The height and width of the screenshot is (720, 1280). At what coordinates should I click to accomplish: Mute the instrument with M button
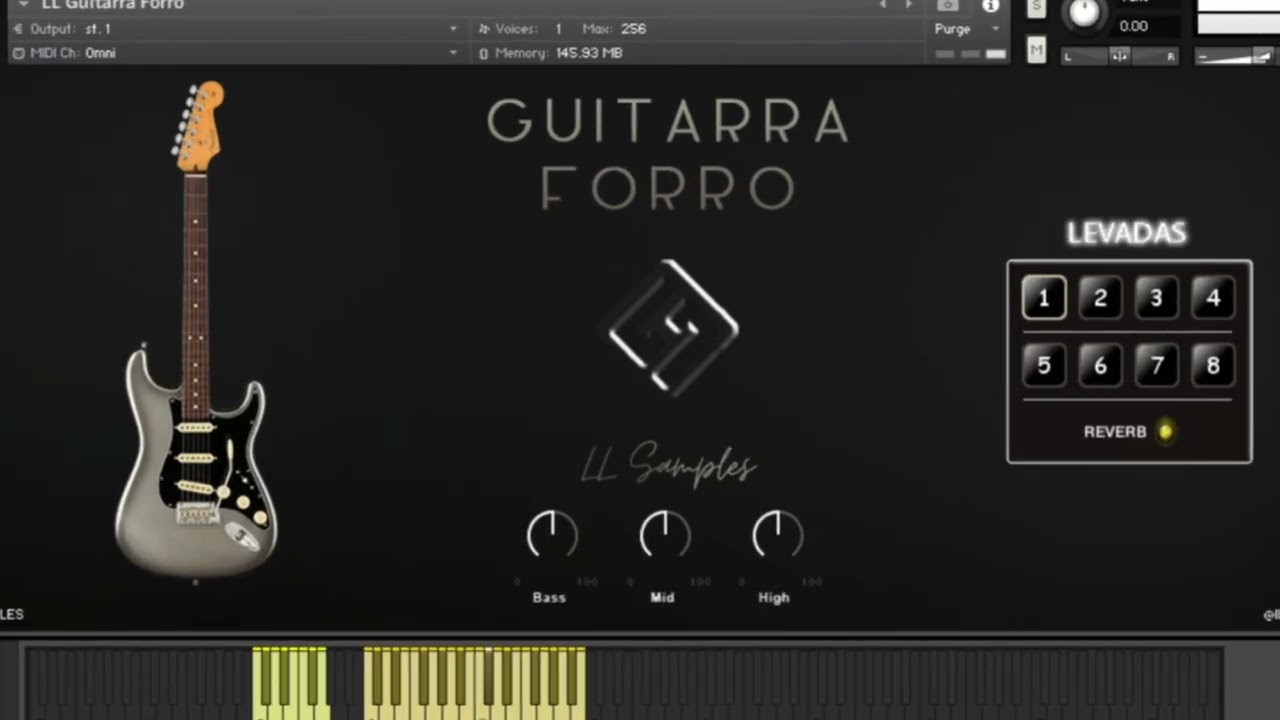(x=1036, y=50)
